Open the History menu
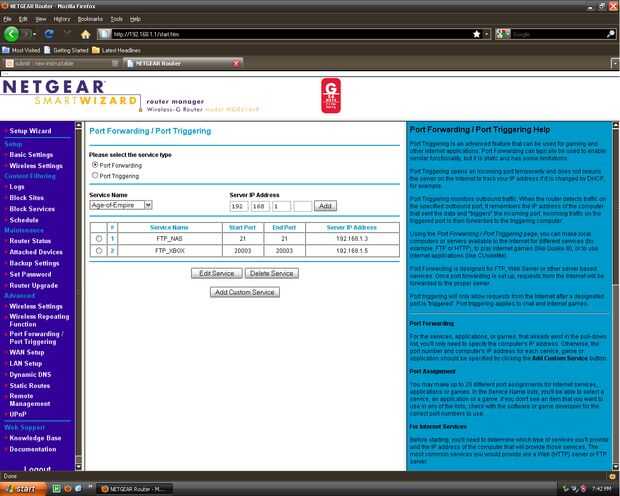This screenshot has height=496, width=620. click(x=62, y=19)
